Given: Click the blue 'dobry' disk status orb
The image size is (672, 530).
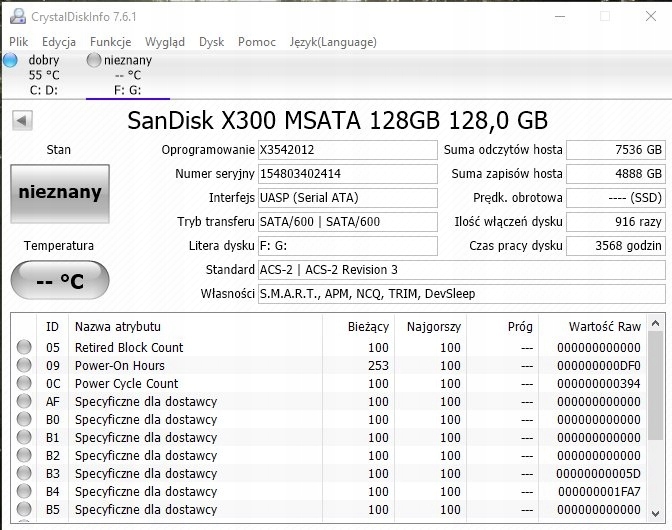Looking at the screenshot, I should [10, 60].
